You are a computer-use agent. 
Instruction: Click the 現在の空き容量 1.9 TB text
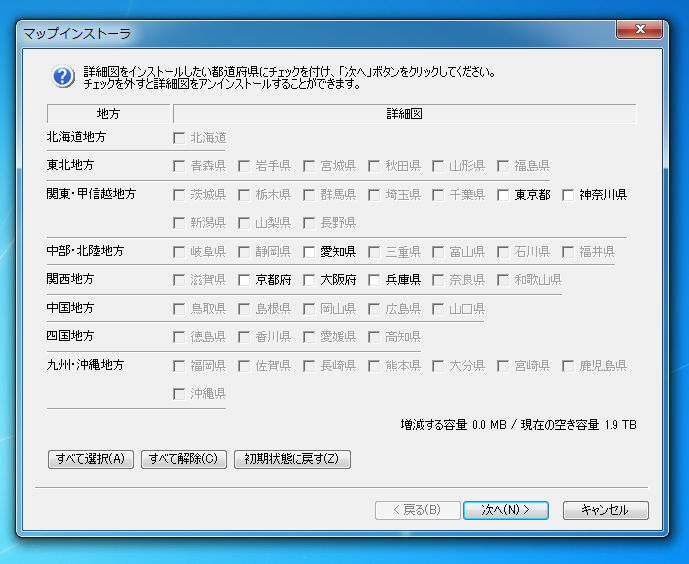pyautogui.click(x=579, y=425)
